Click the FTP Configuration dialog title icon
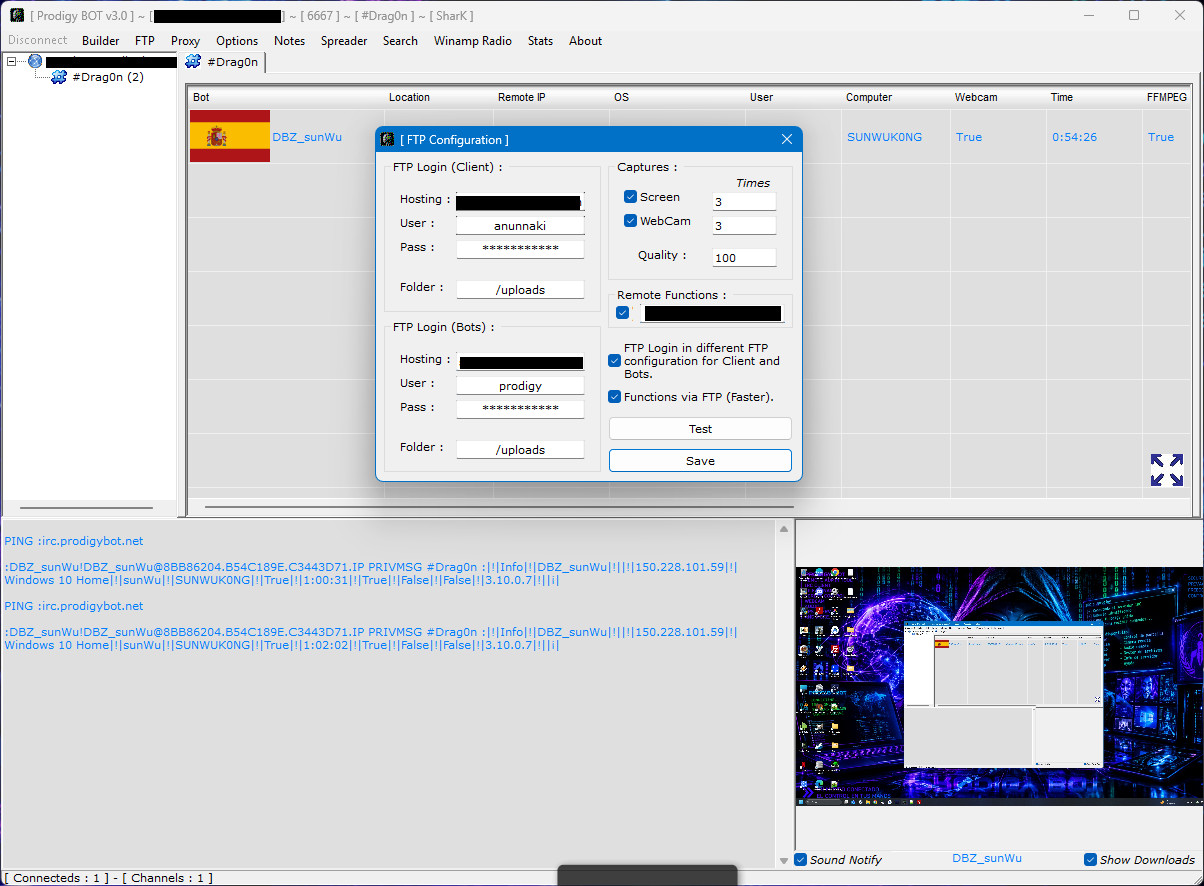Screen dimensions: 1204x886 pyautogui.click(x=387, y=139)
